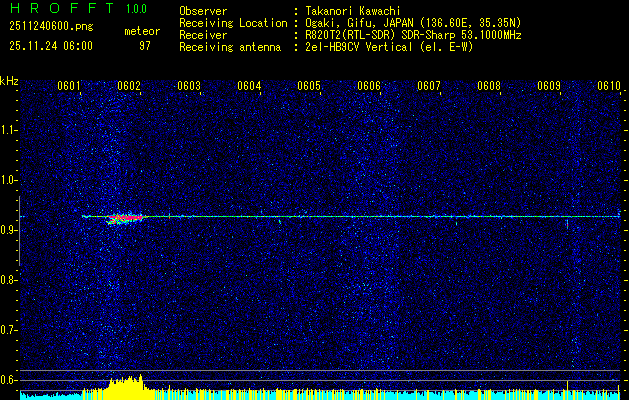
Task: Click the Ogaki, Gifu, JAPAN location text
Action: (x=413, y=23)
